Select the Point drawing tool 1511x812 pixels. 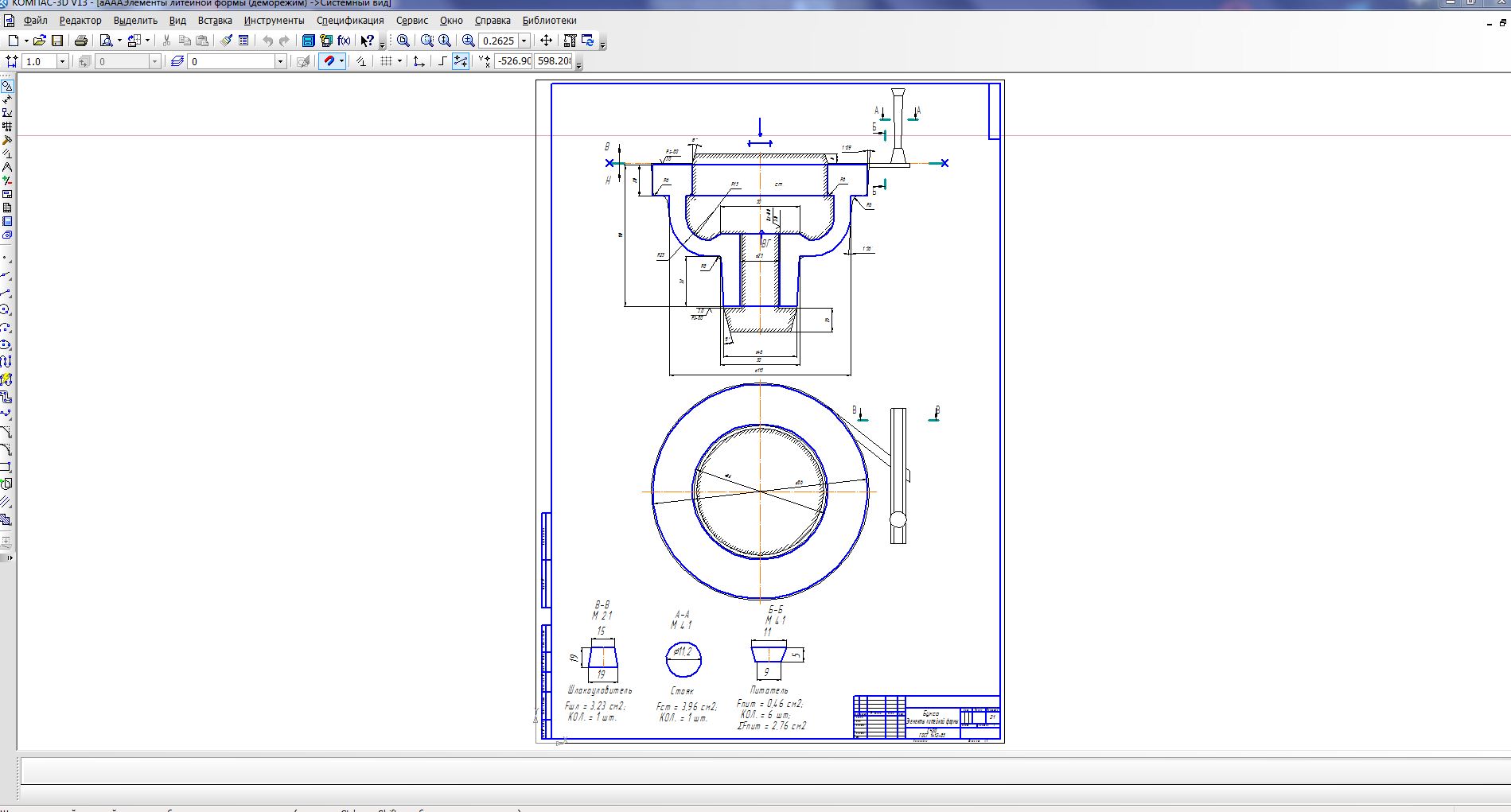[x=7, y=258]
